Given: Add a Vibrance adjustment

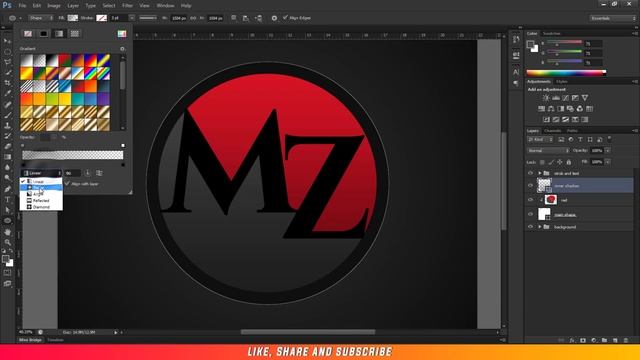Looking at the screenshot, I should 585,98.
